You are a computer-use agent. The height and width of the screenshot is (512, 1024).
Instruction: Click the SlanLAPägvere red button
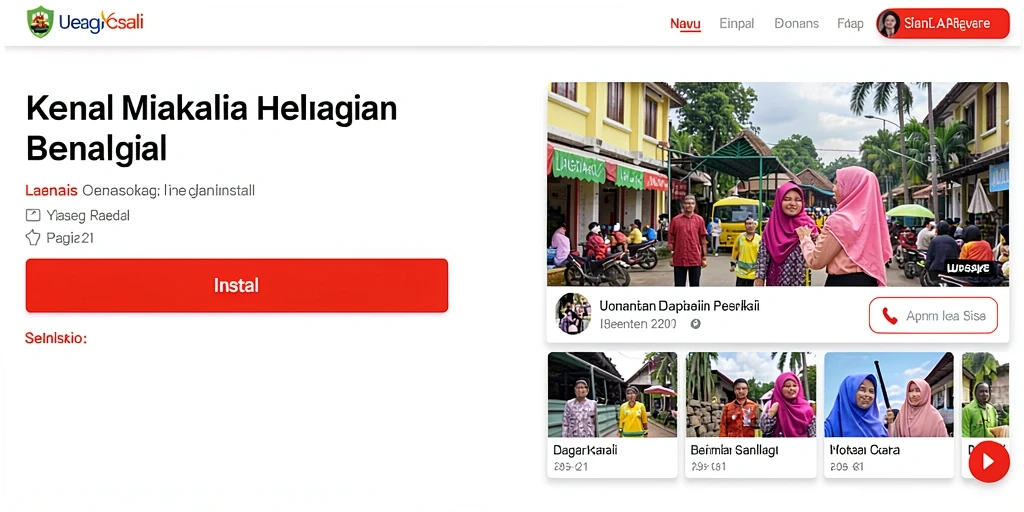[x=943, y=24]
